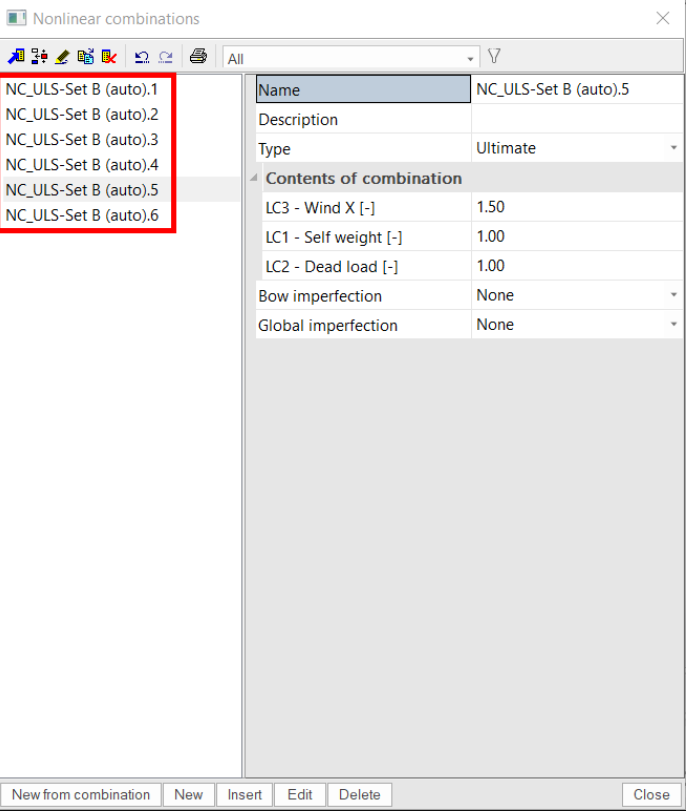This screenshot has width=686, height=811.
Task: Collapse the Contents of combination group
Action: coord(253,178)
